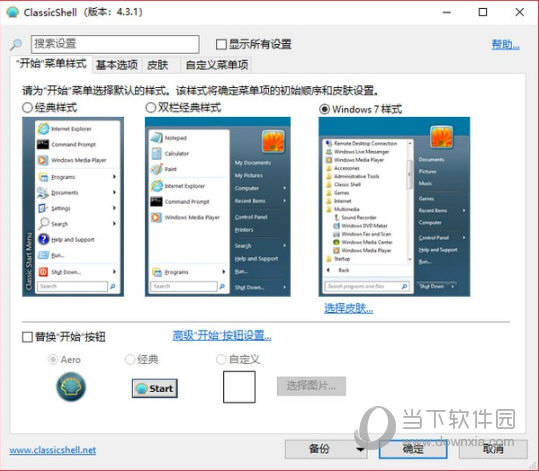Click the 确定 button
This screenshot has height=471, width=539.
coord(413,449)
